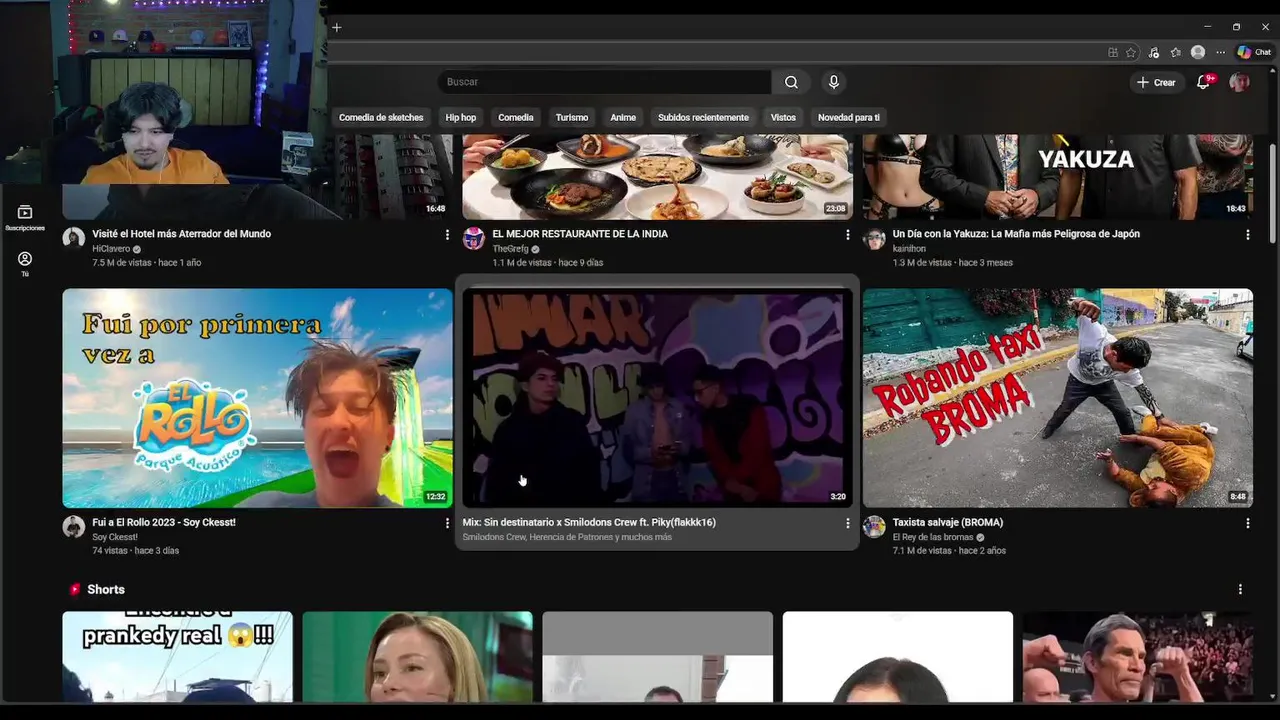Select the Turismo filter chip

pos(572,117)
